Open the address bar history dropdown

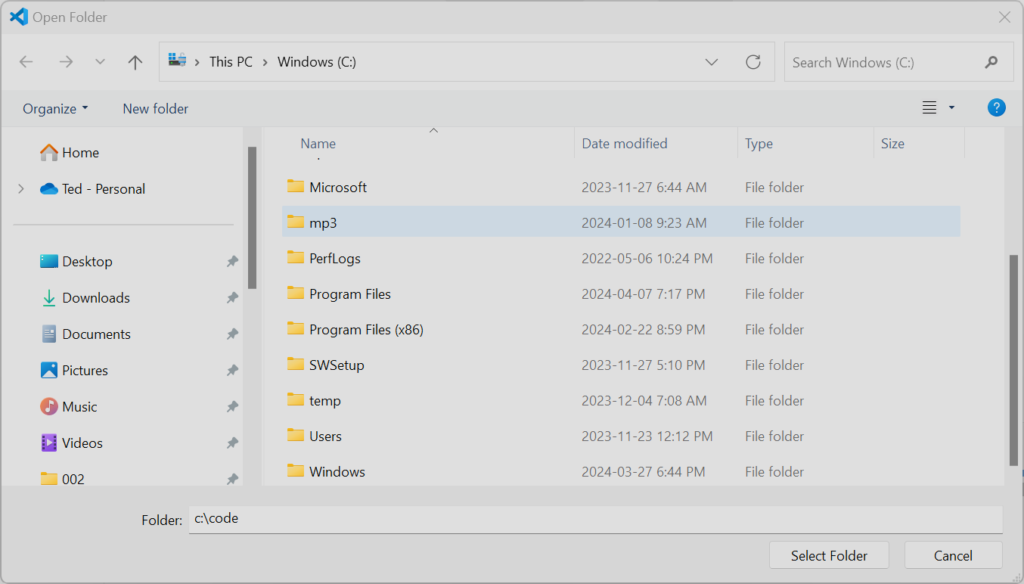(711, 62)
